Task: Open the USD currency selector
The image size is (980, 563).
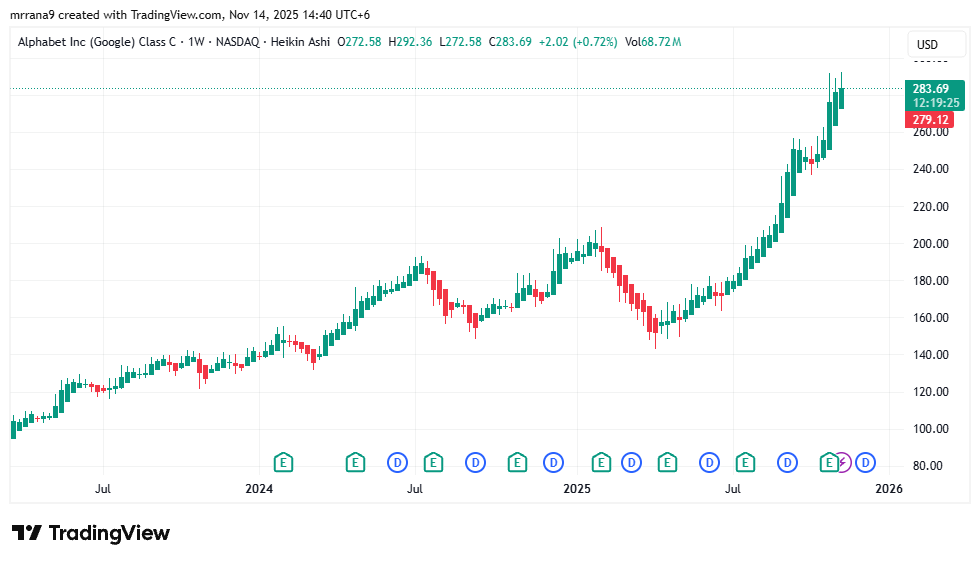Action: [x=927, y=45]
